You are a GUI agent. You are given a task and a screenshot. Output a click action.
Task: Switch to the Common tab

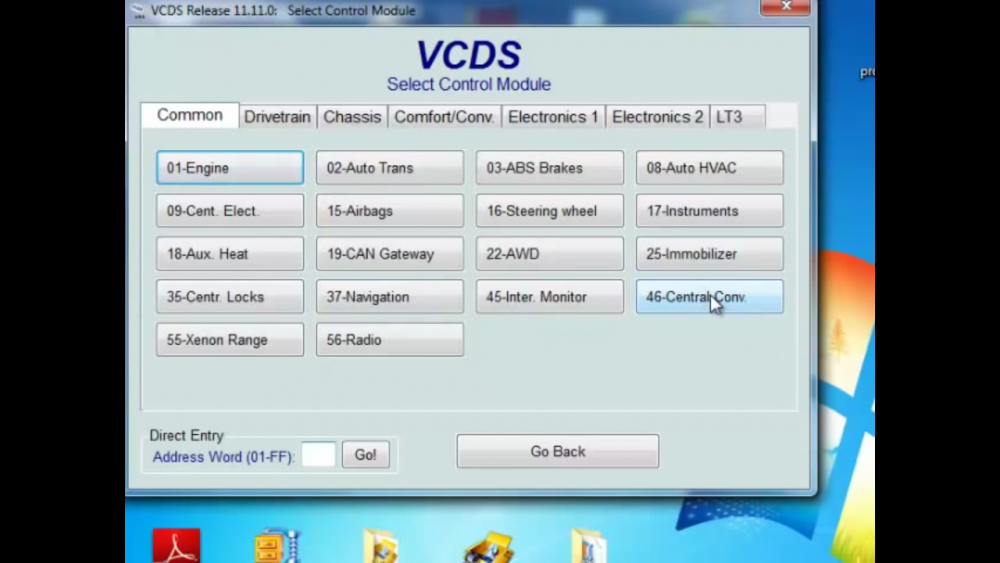point(190,115)
